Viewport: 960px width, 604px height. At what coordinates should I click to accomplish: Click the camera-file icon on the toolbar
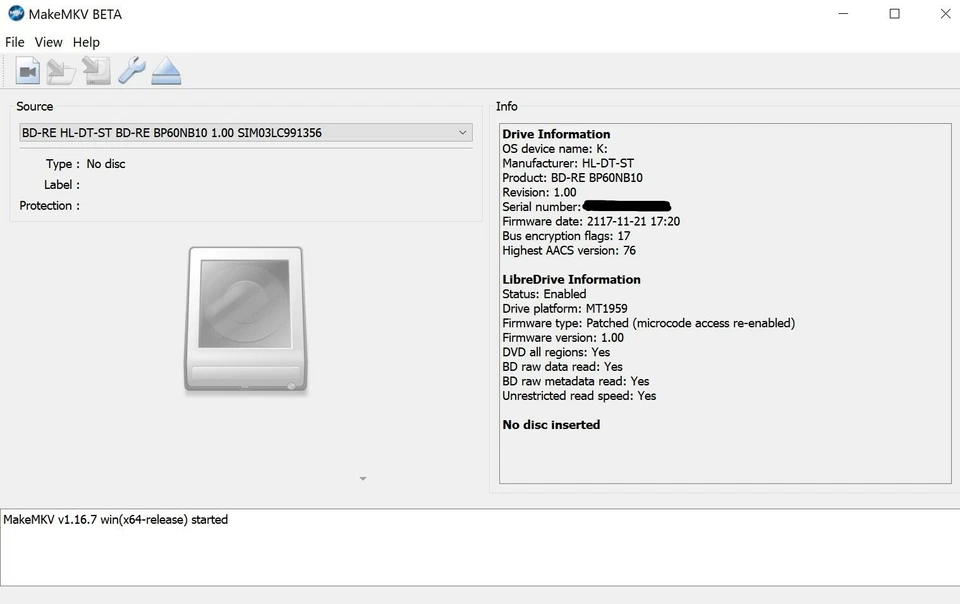point(27,70)
